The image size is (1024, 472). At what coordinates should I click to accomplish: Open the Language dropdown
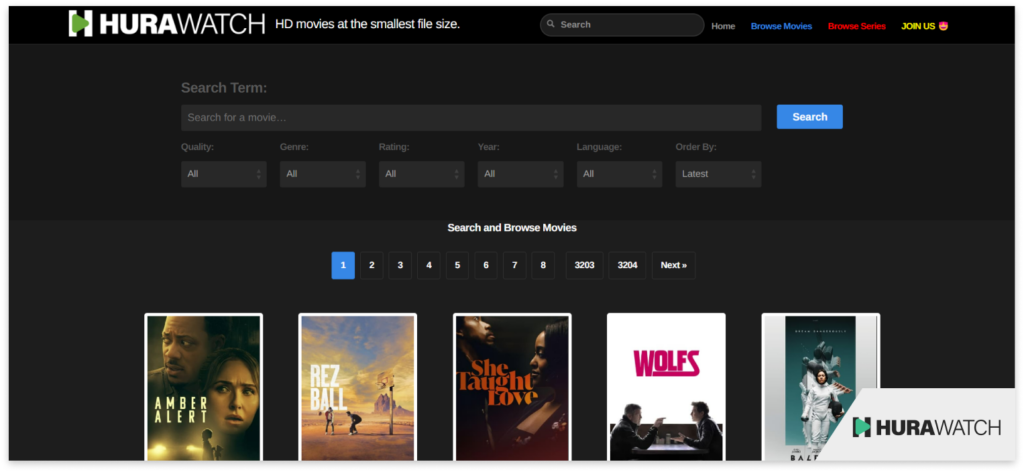pos(619,174)
